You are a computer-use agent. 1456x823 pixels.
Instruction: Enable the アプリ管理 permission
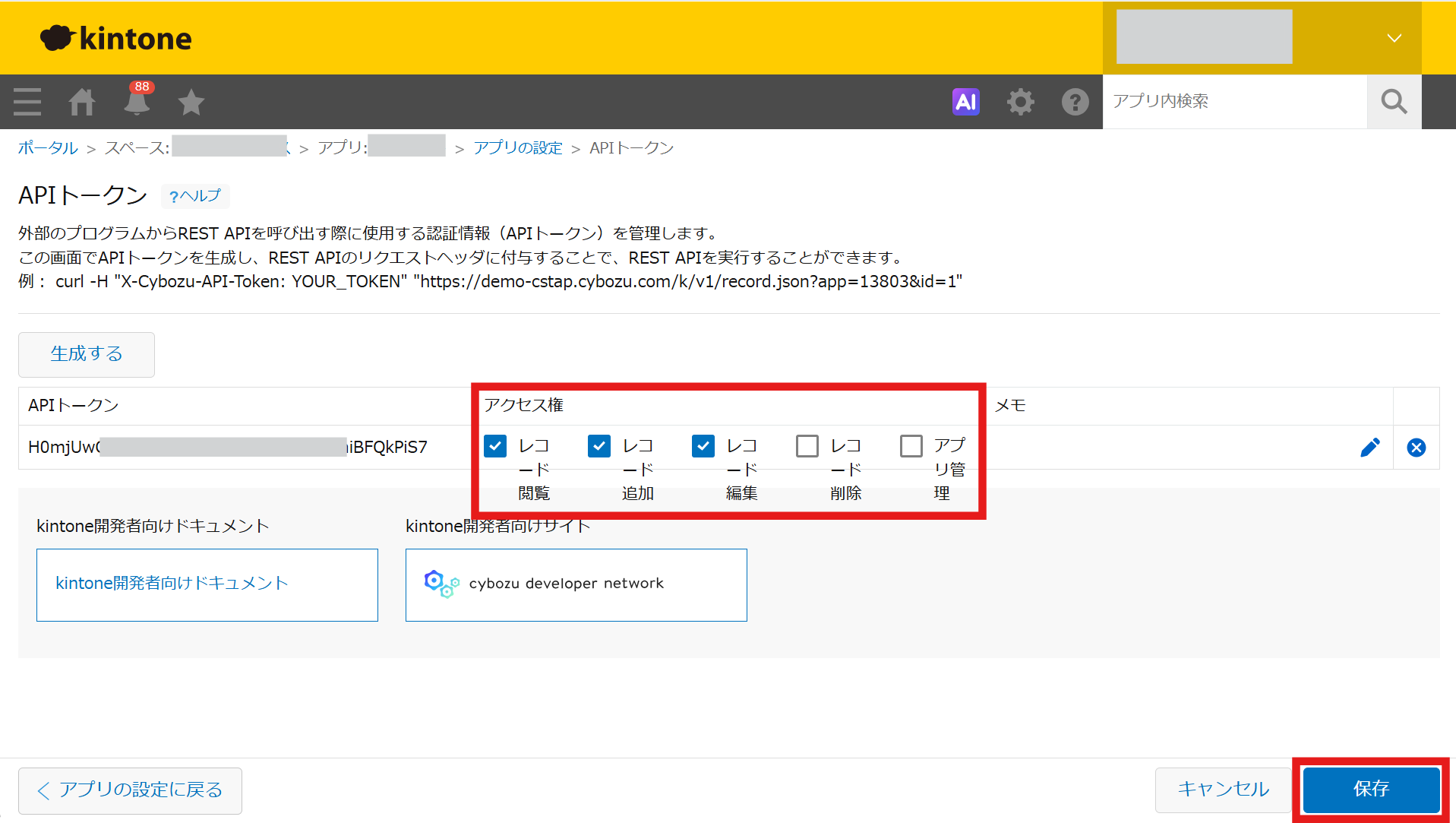coord(911,446)
